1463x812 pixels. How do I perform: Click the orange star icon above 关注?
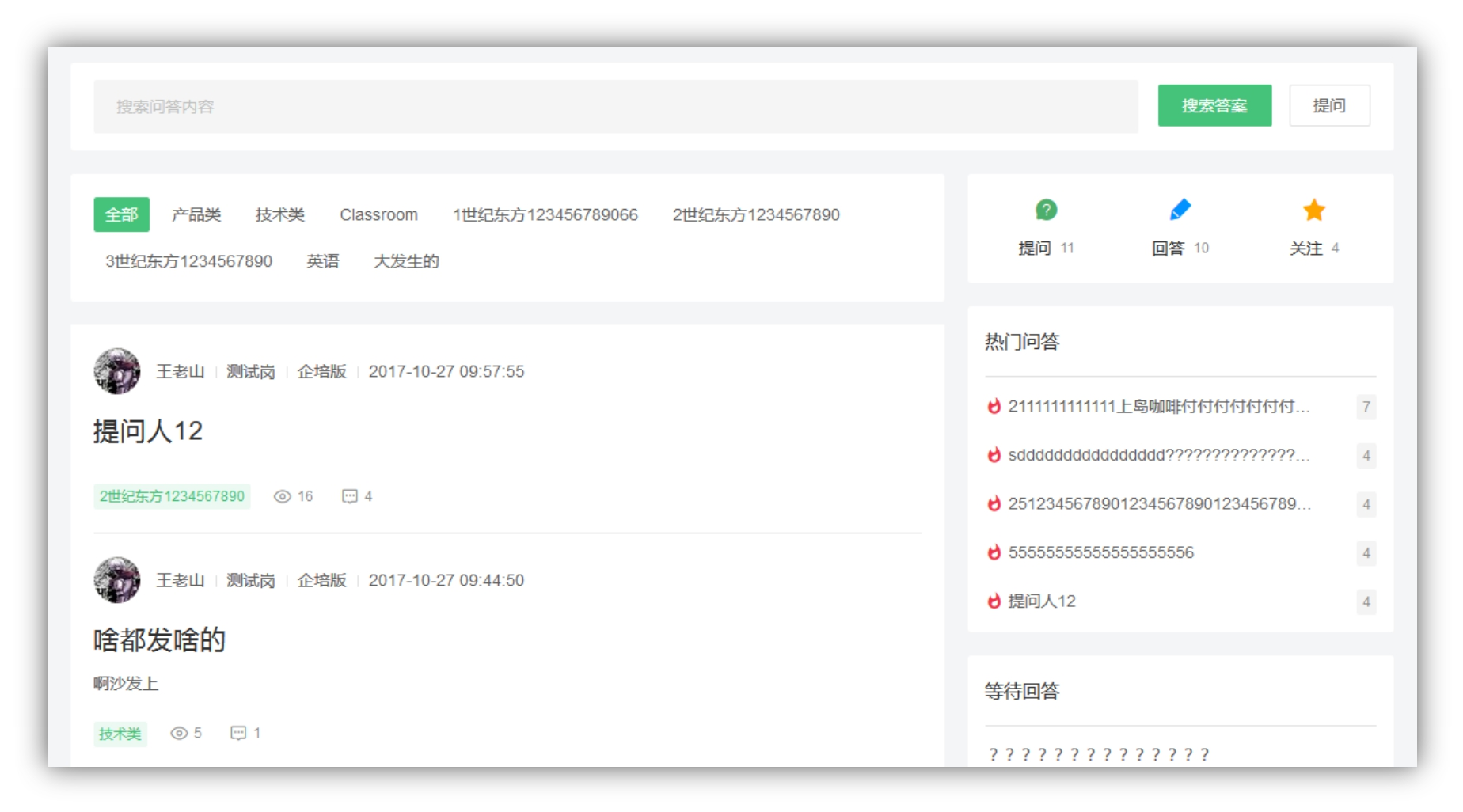(1312, 208)
